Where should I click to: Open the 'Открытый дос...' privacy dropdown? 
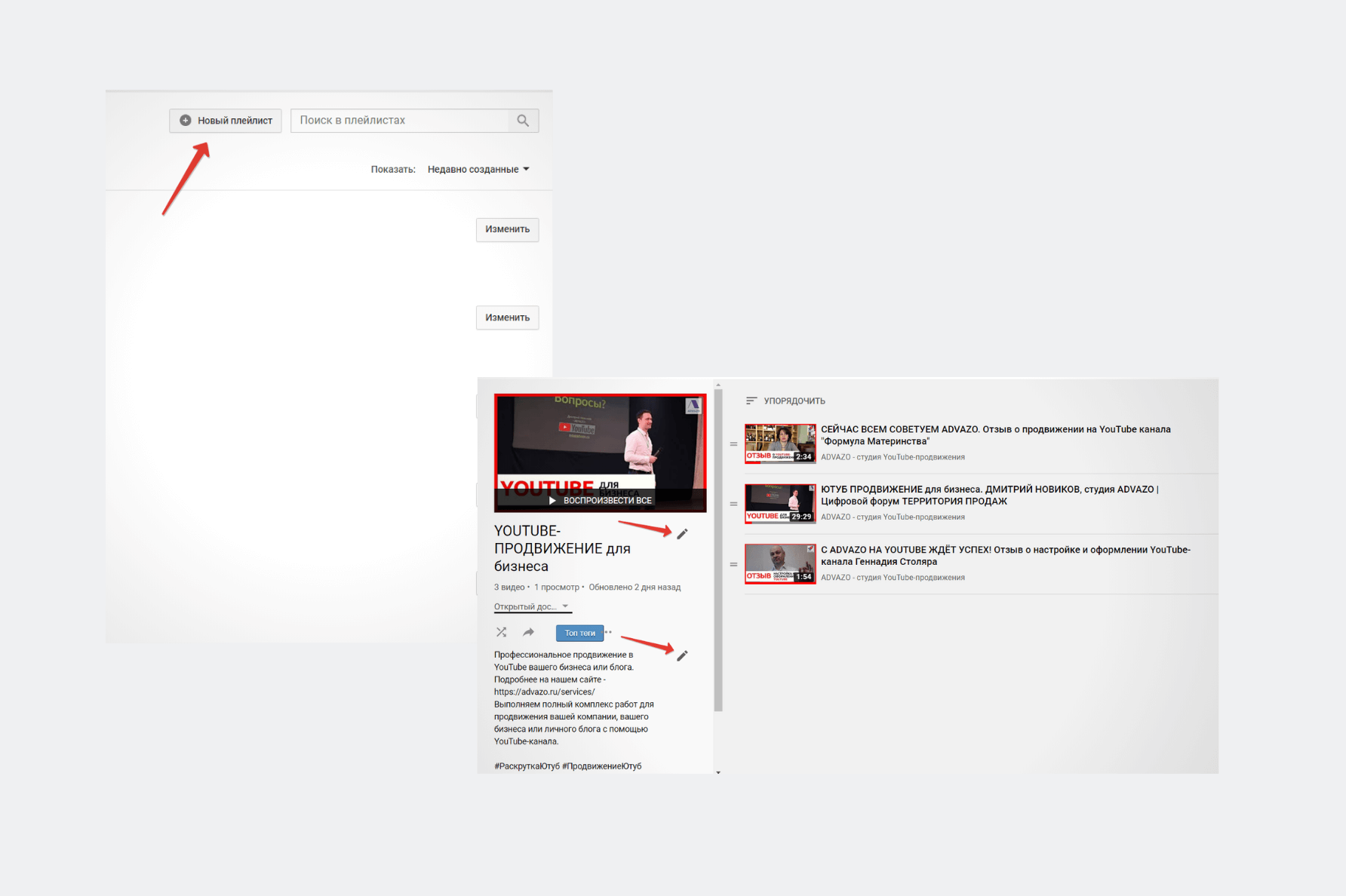(x=532, y=607)
